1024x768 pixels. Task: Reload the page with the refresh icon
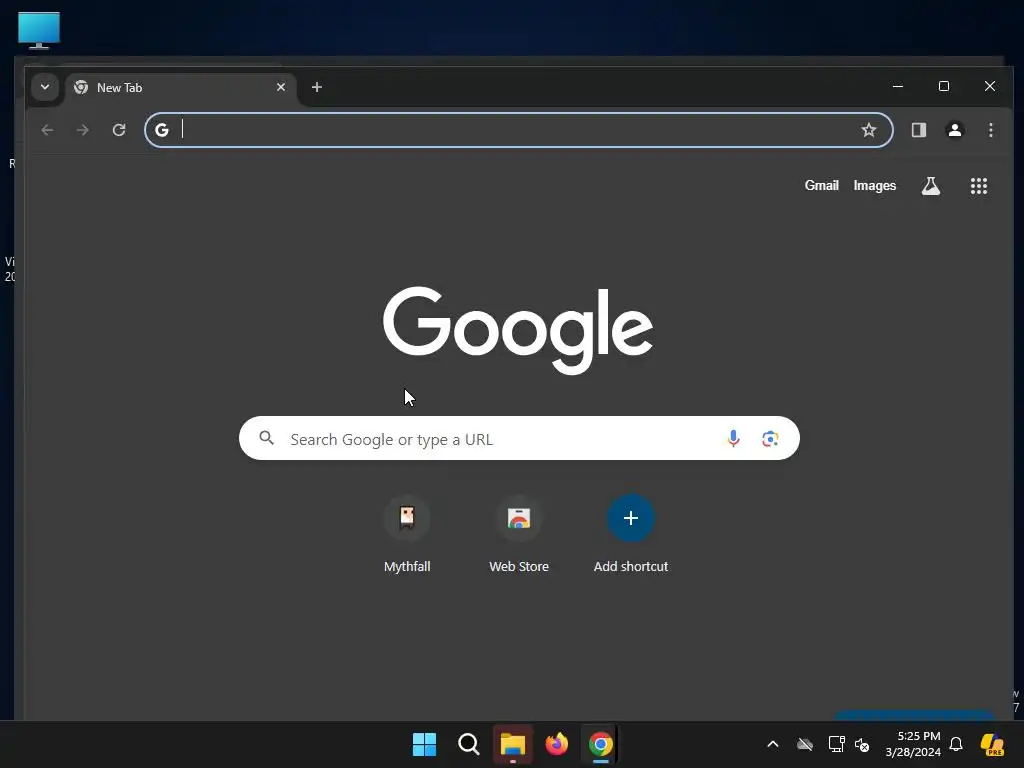click(x=119, y=130)
